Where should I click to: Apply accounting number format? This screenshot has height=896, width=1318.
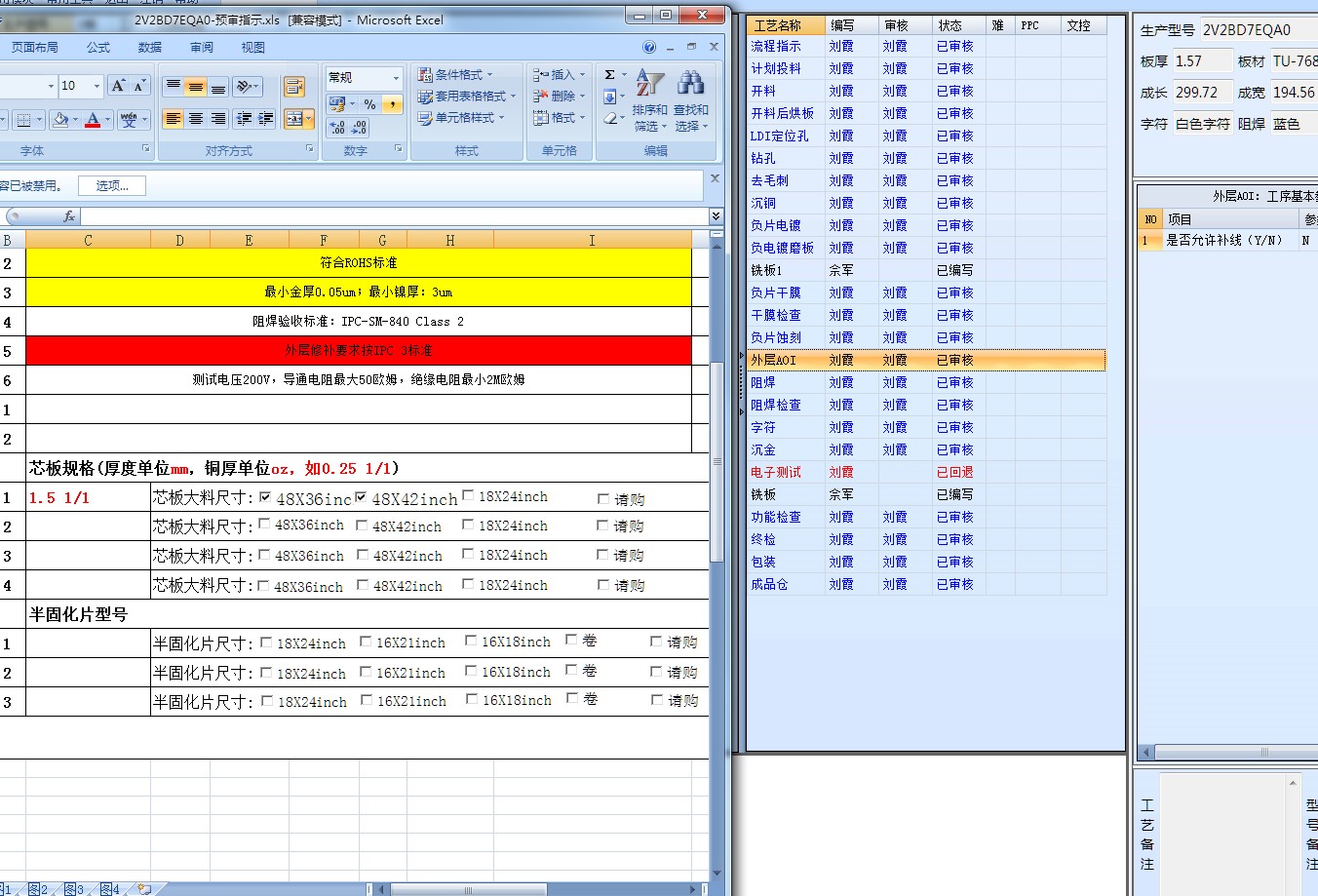tap(337, 103)
